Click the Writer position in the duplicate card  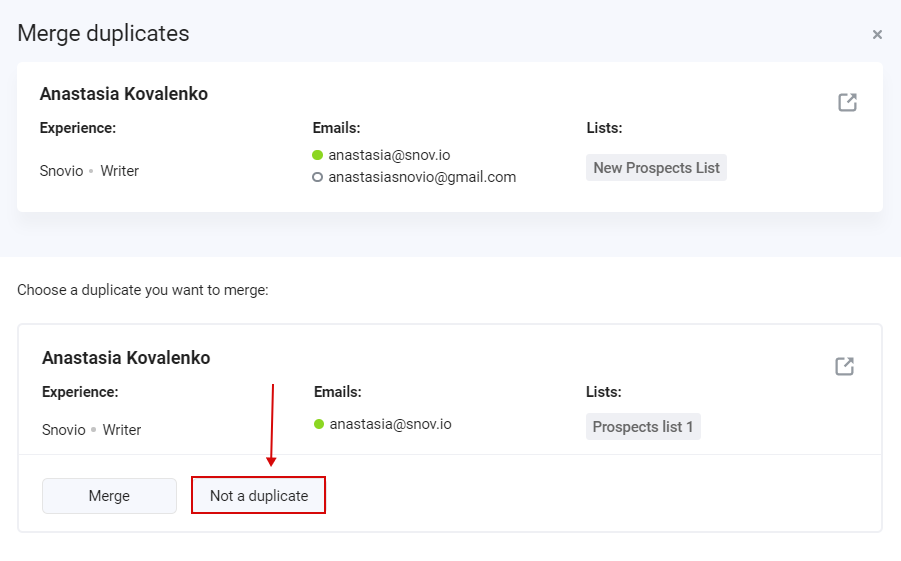(x=122, y=430)
